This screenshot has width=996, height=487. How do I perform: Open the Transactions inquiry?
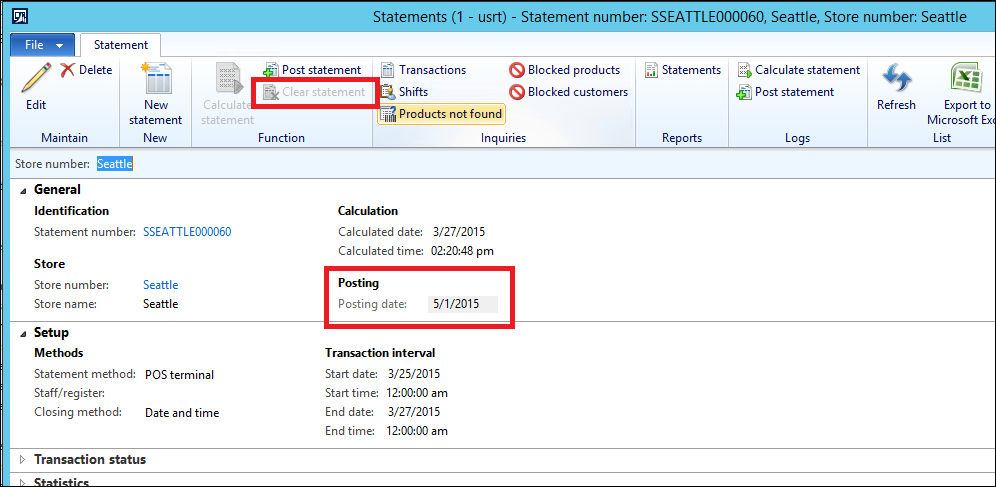coord(423,70)
